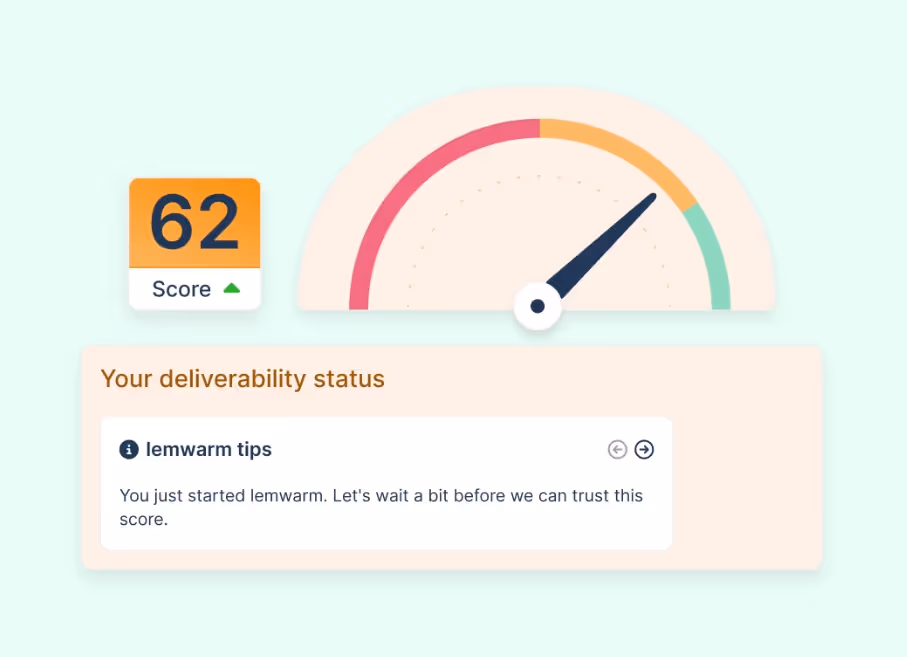This screenshot has width=907, height=657.
Task: Click the info icon next to lemwarm tips
Action: 128,449
